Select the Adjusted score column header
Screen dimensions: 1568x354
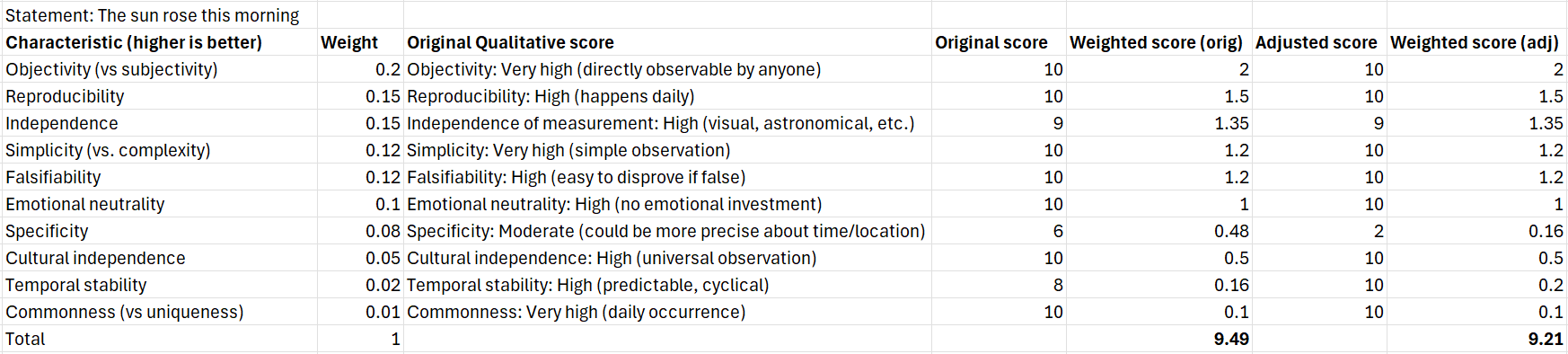pos(1319,42)
